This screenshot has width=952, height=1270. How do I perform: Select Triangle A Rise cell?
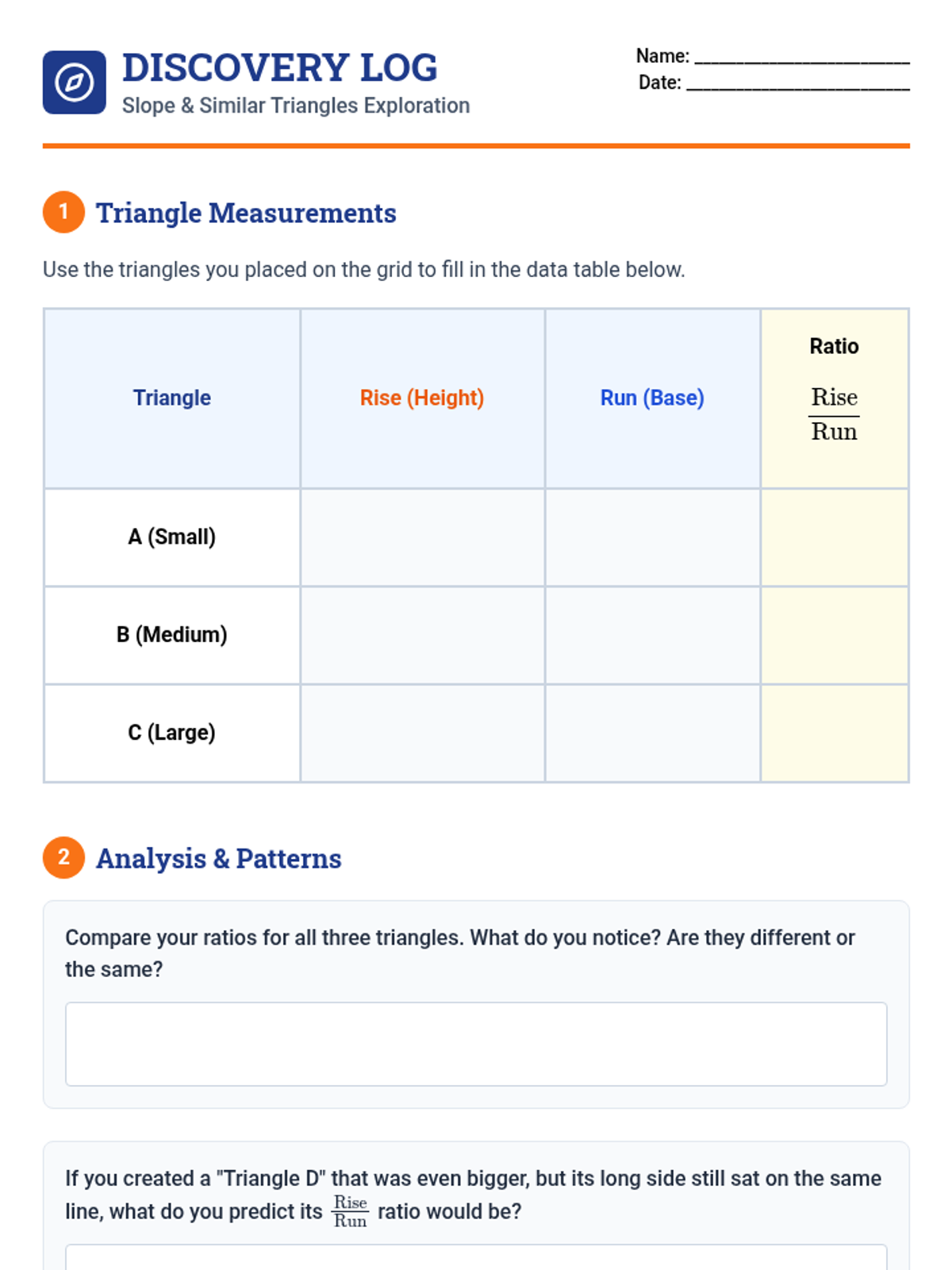[422, 537]
